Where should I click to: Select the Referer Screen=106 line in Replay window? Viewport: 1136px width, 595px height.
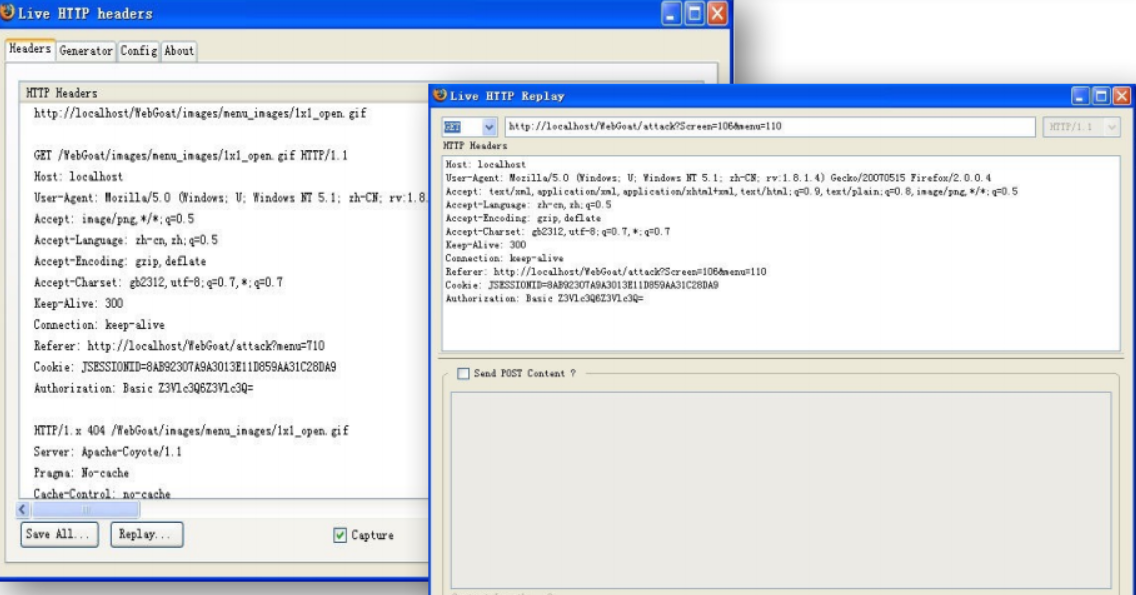[x=606, y=272]
